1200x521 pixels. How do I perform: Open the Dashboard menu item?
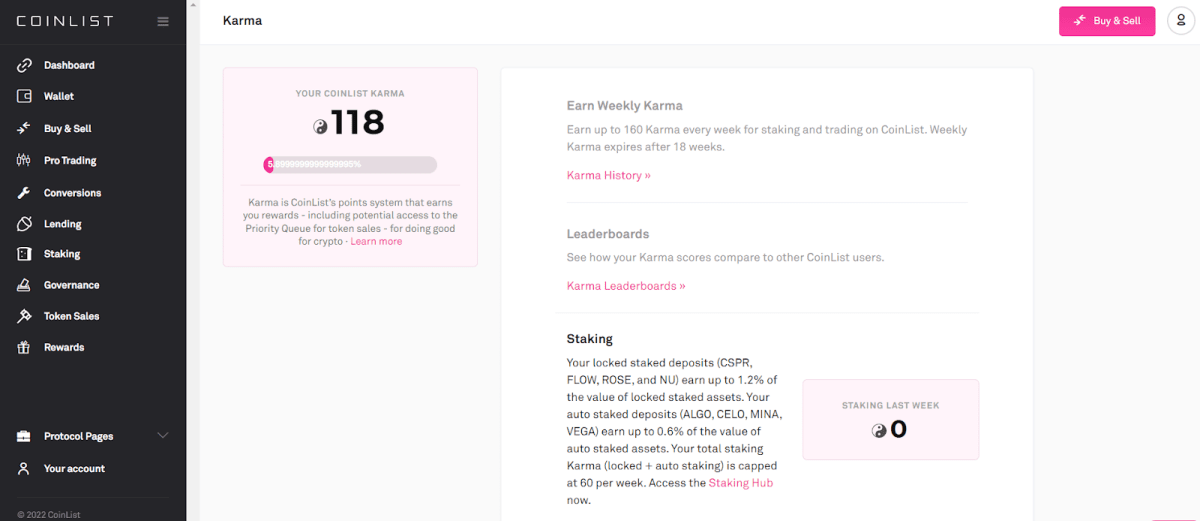pyautogui.click(x=69, y=65)
